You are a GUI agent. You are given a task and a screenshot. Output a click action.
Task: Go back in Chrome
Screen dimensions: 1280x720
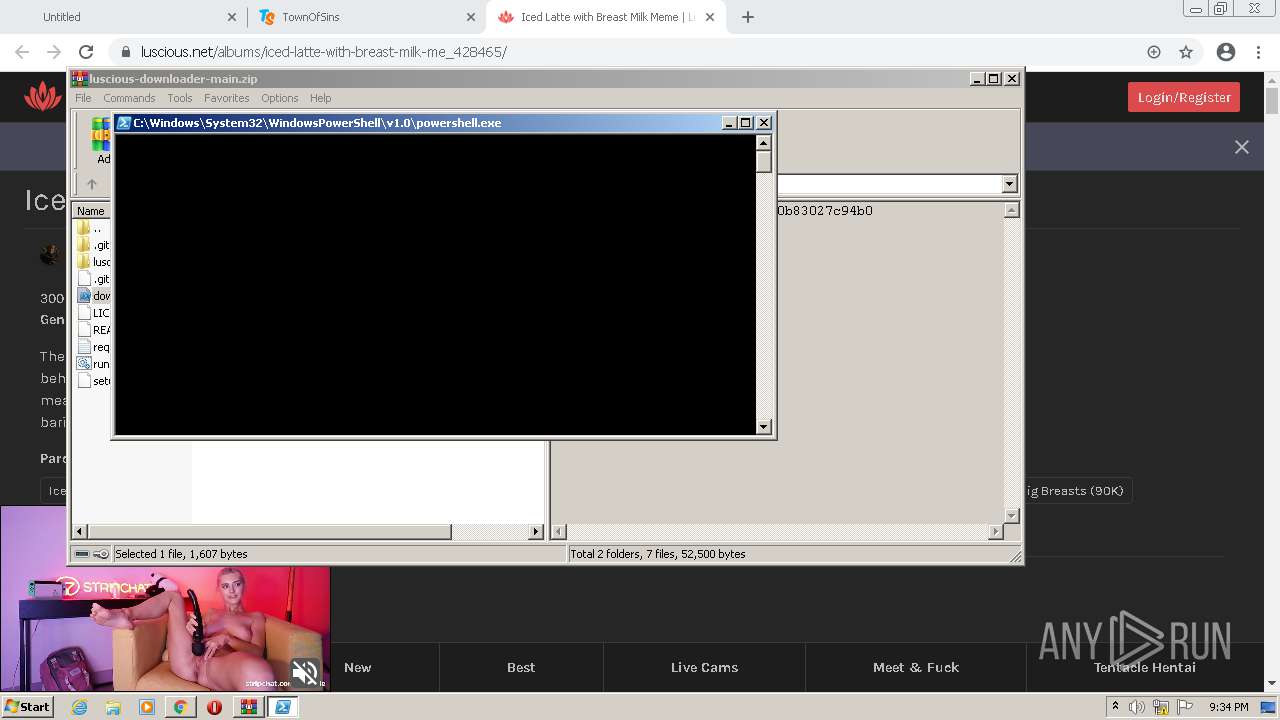tap(22, 52)
